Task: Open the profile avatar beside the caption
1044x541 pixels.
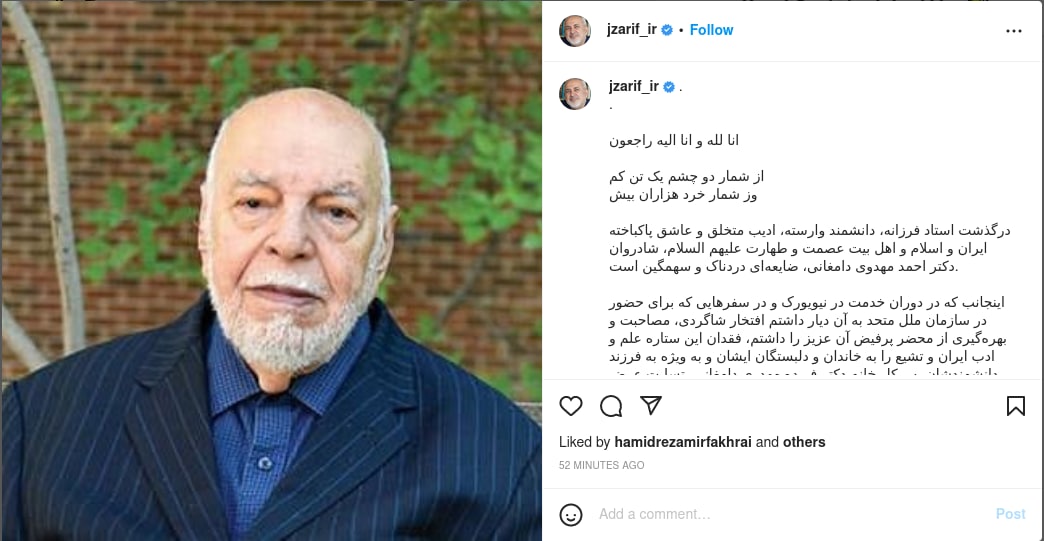Action: coord(575,93)
